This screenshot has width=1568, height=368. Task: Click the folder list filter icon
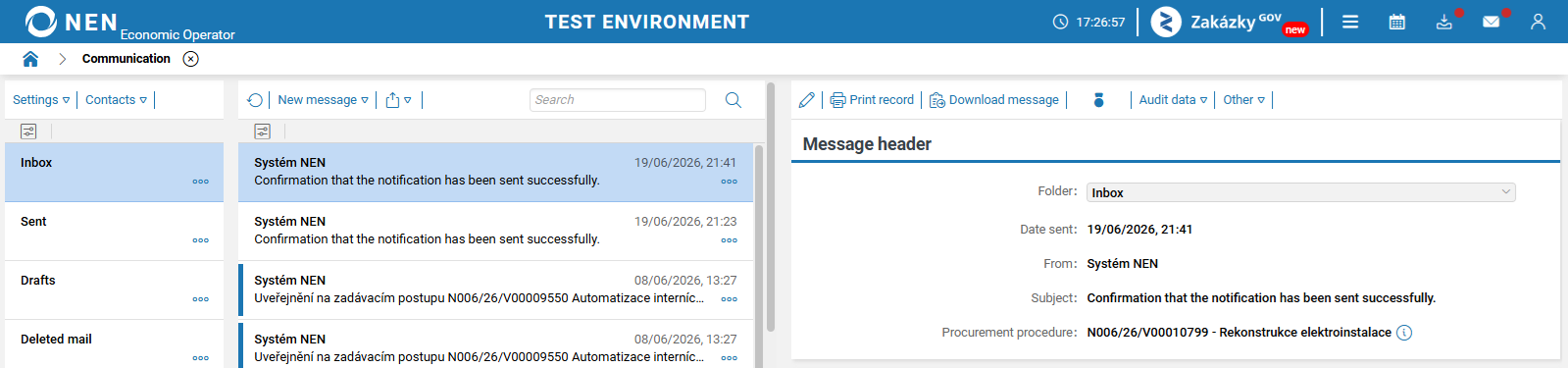click(x=28, y=131)
